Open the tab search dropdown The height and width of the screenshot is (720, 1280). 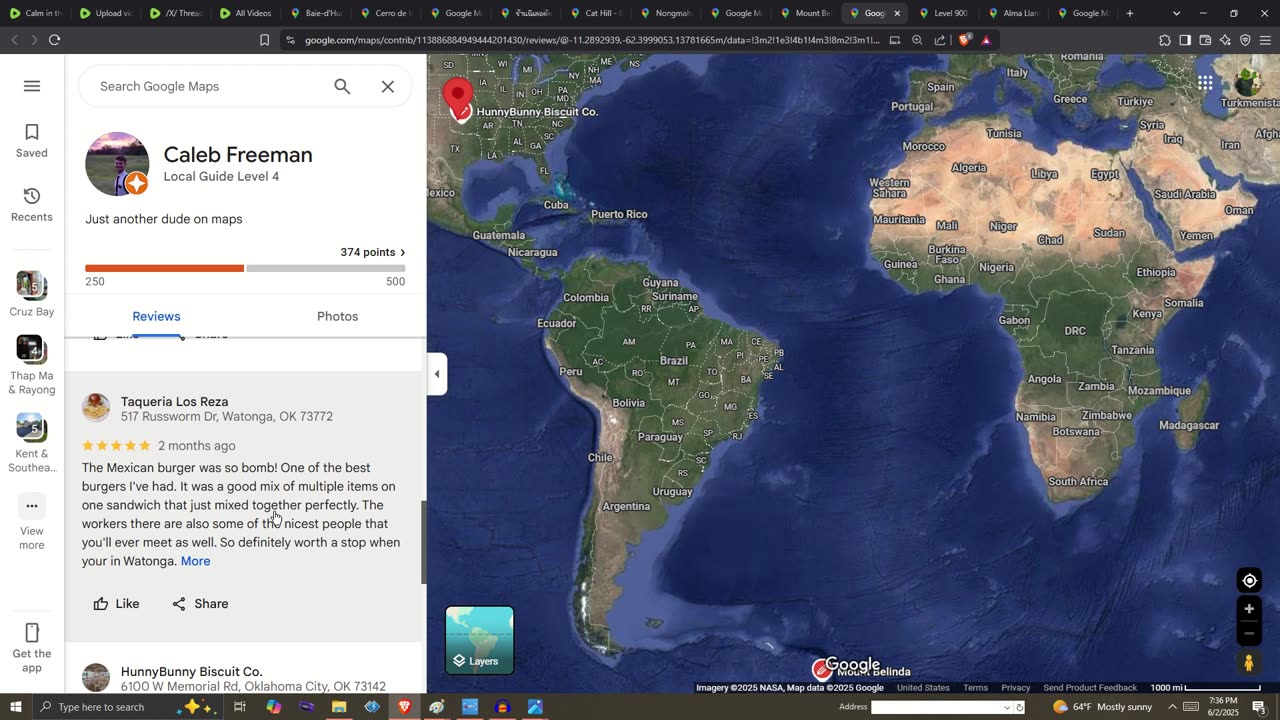coord(1176,13)
